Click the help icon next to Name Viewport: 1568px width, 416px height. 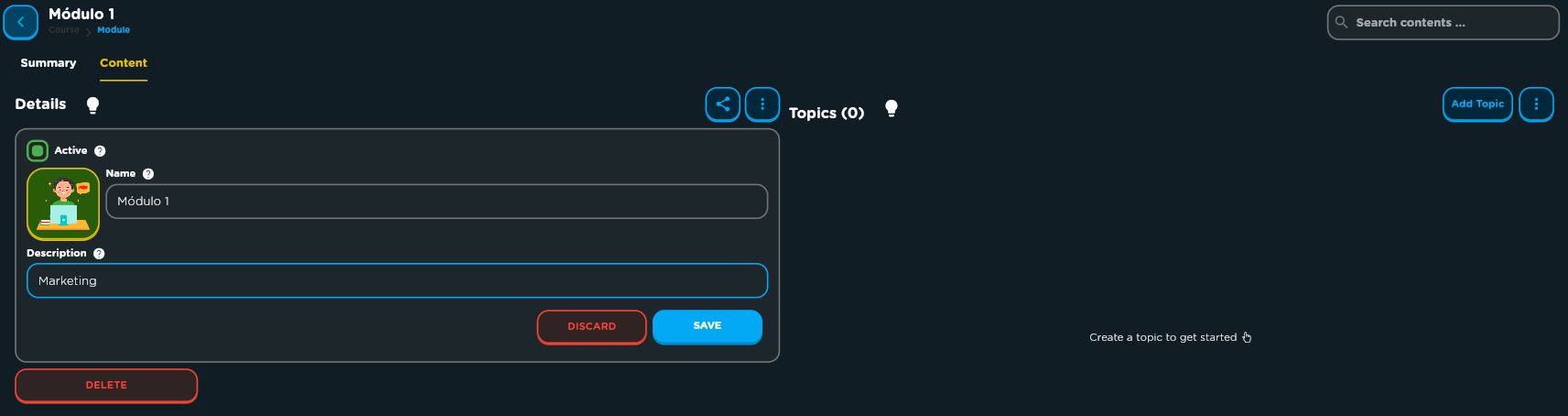(x=148, y=174)
